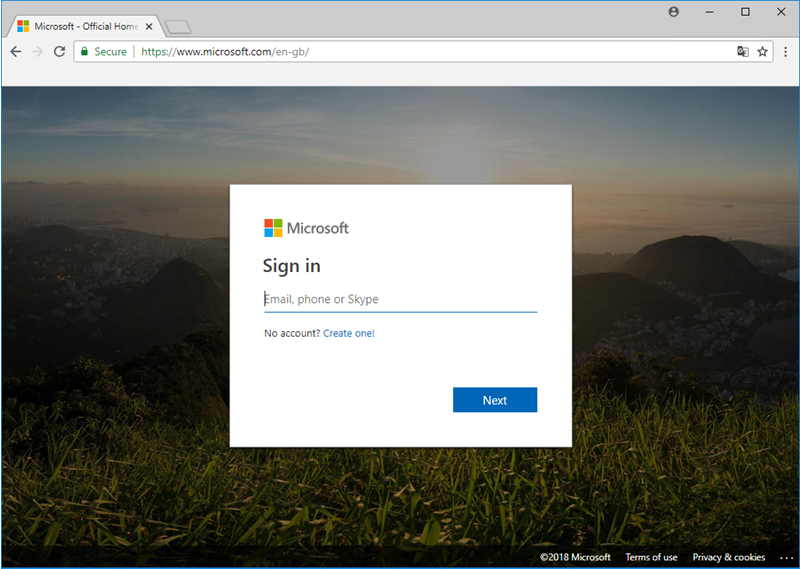Click the Microsoft logo in sign-in box
This screenshot has height=569, width=800.
[306, 228]
